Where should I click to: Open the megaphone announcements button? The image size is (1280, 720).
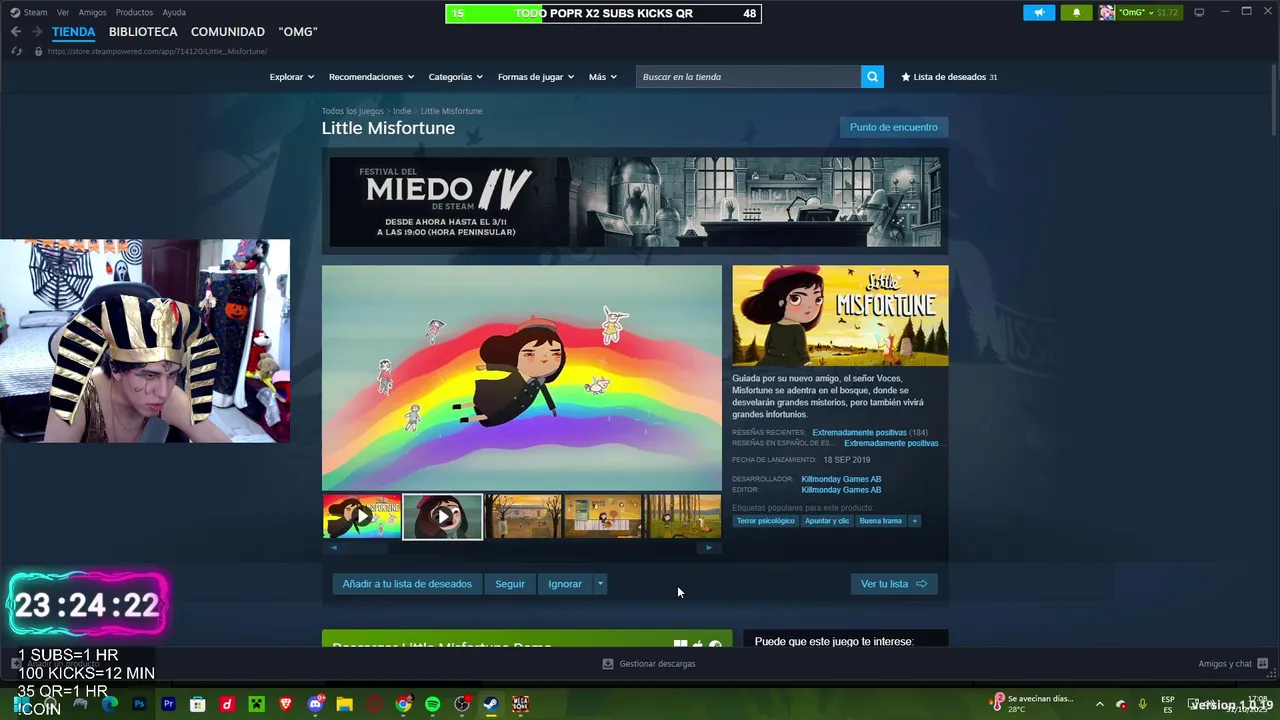[x=1039, y=12]
